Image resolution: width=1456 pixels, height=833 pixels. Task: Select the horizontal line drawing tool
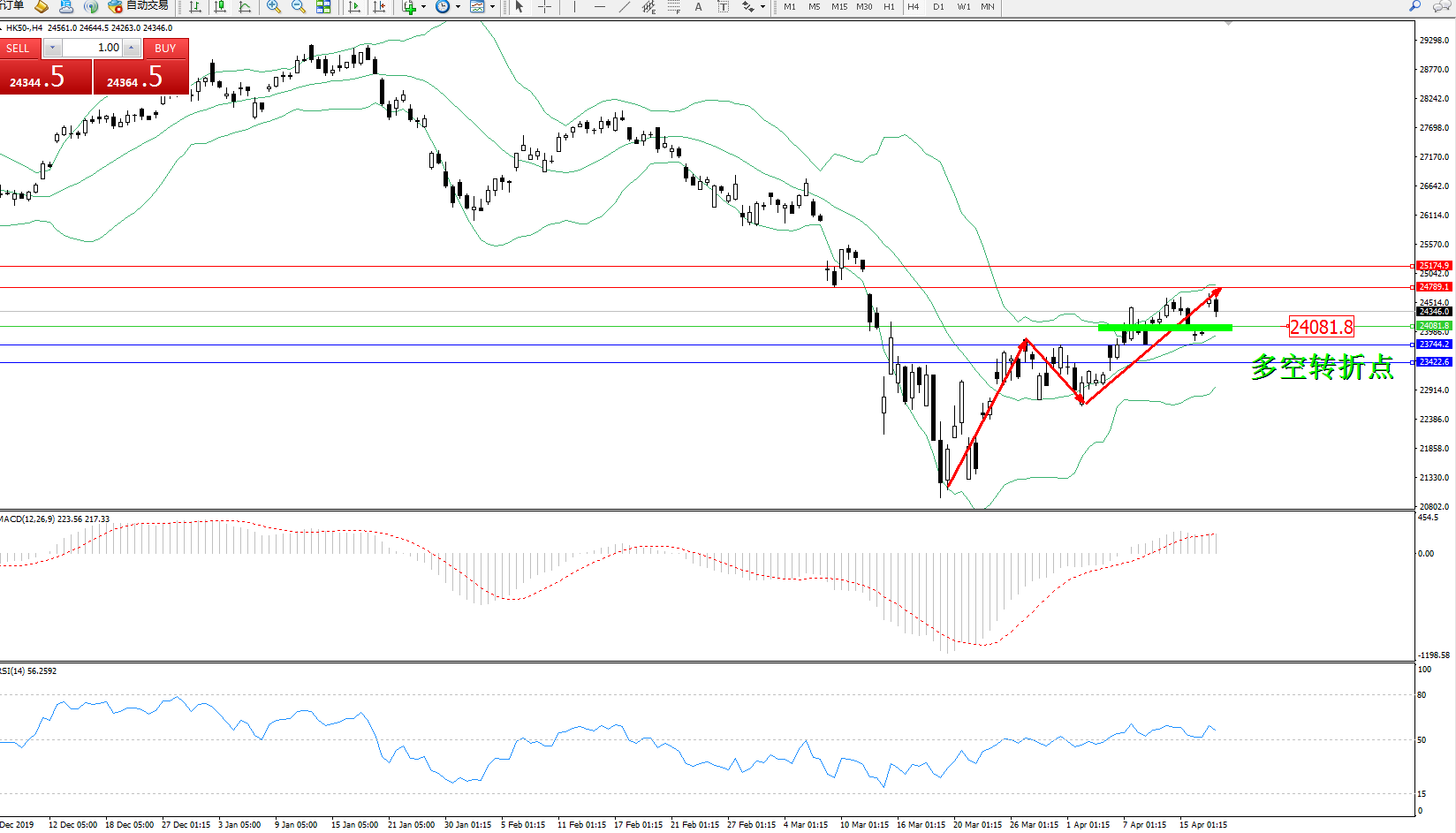coord(600,6)
